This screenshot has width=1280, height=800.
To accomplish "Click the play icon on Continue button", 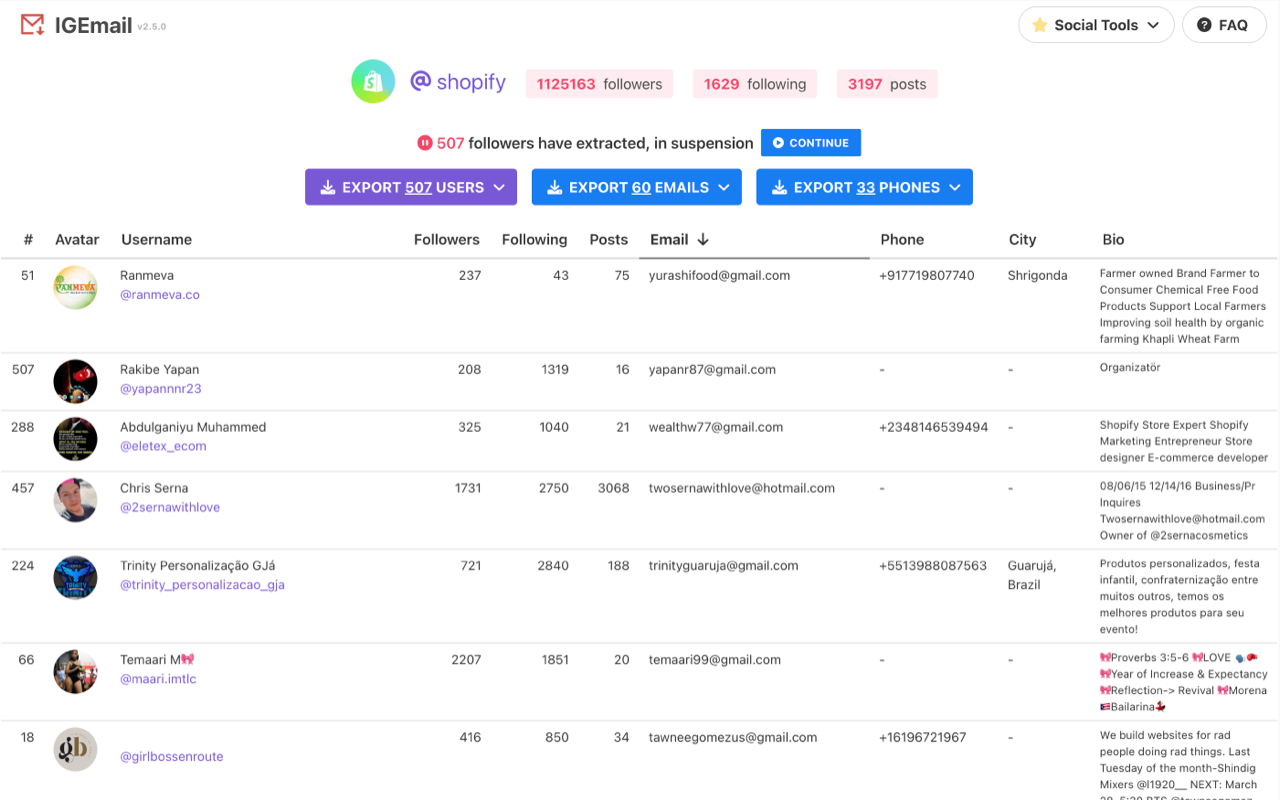I will click(778, 143).
